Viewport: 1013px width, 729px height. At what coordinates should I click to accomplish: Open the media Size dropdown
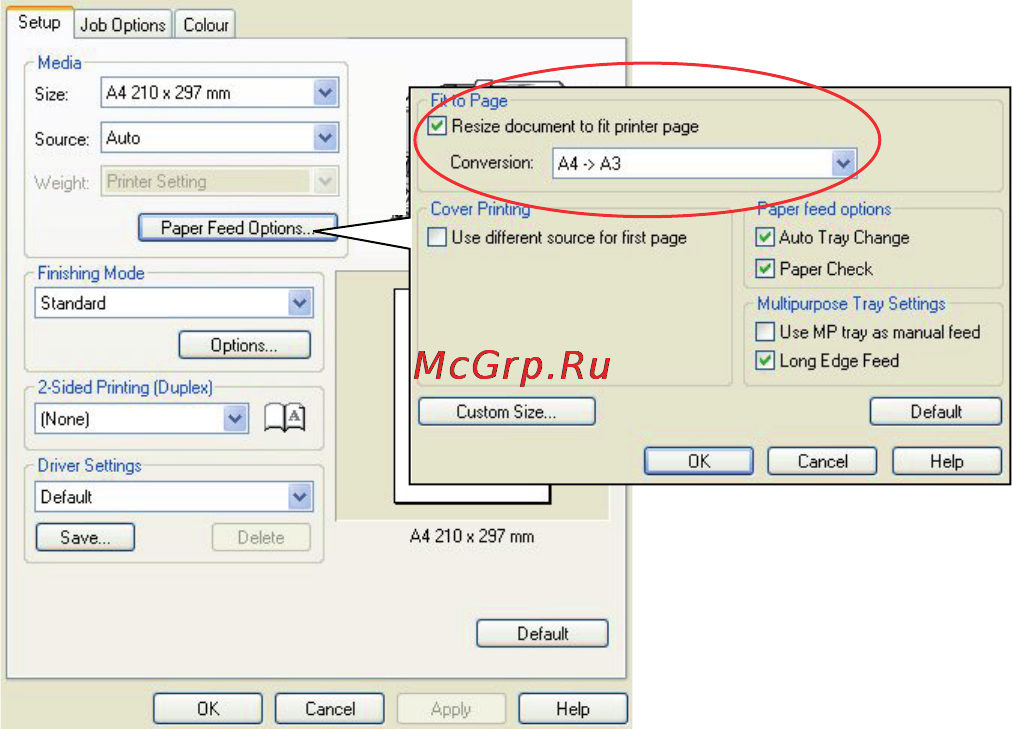coord(220,92)
